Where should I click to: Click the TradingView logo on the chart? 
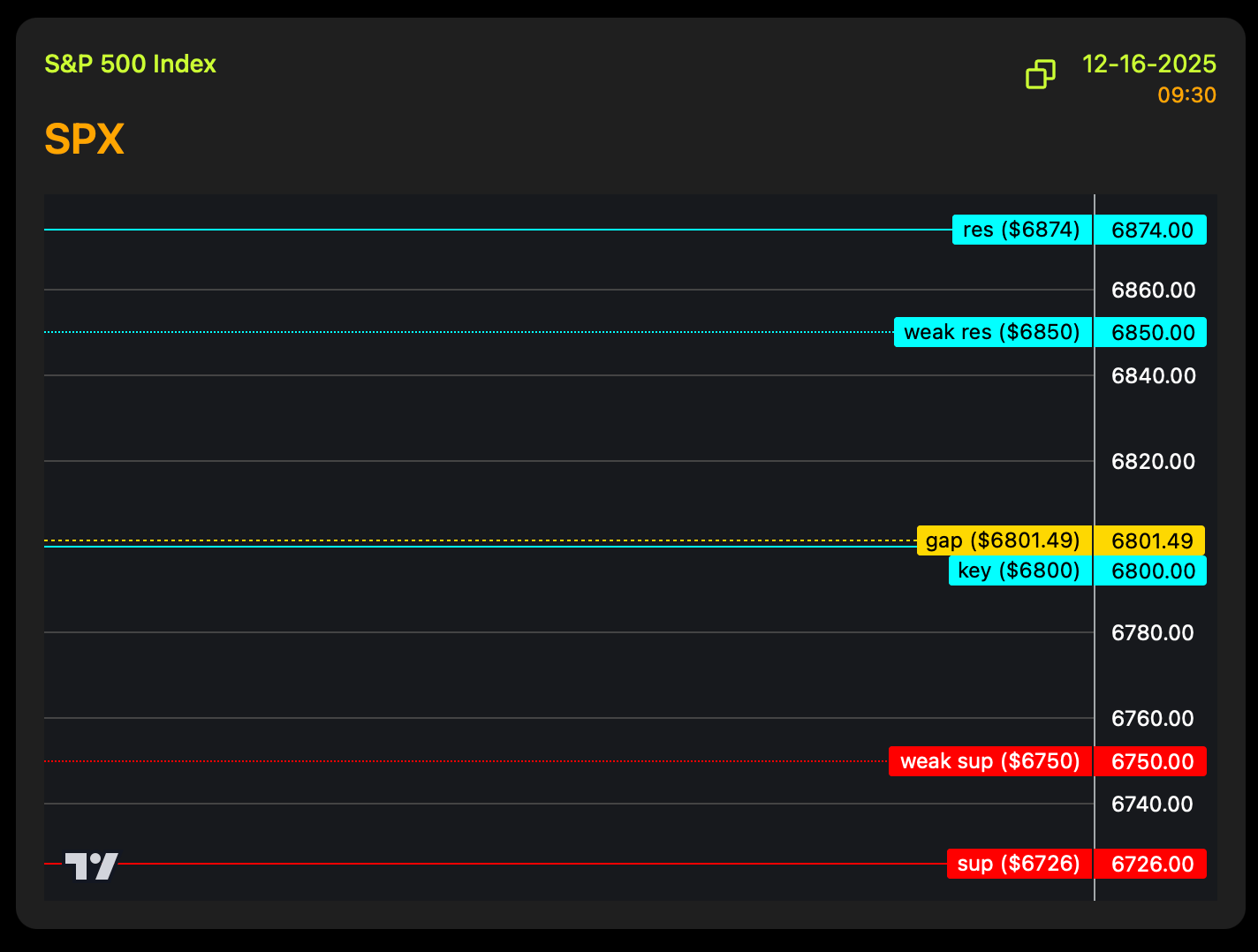pyautogui.click(x=91, y=866)
